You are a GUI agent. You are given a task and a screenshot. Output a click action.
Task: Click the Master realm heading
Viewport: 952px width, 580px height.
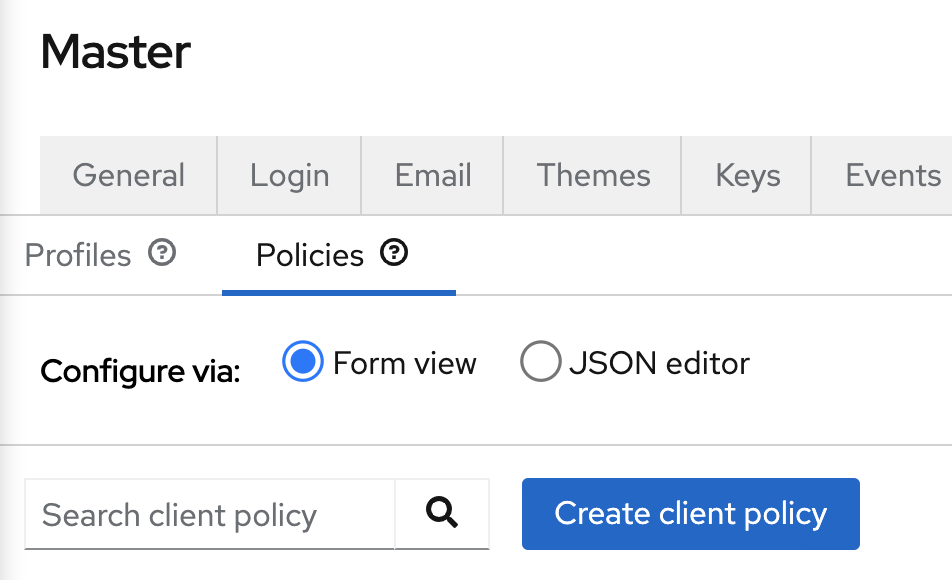[x=115, y=52]
